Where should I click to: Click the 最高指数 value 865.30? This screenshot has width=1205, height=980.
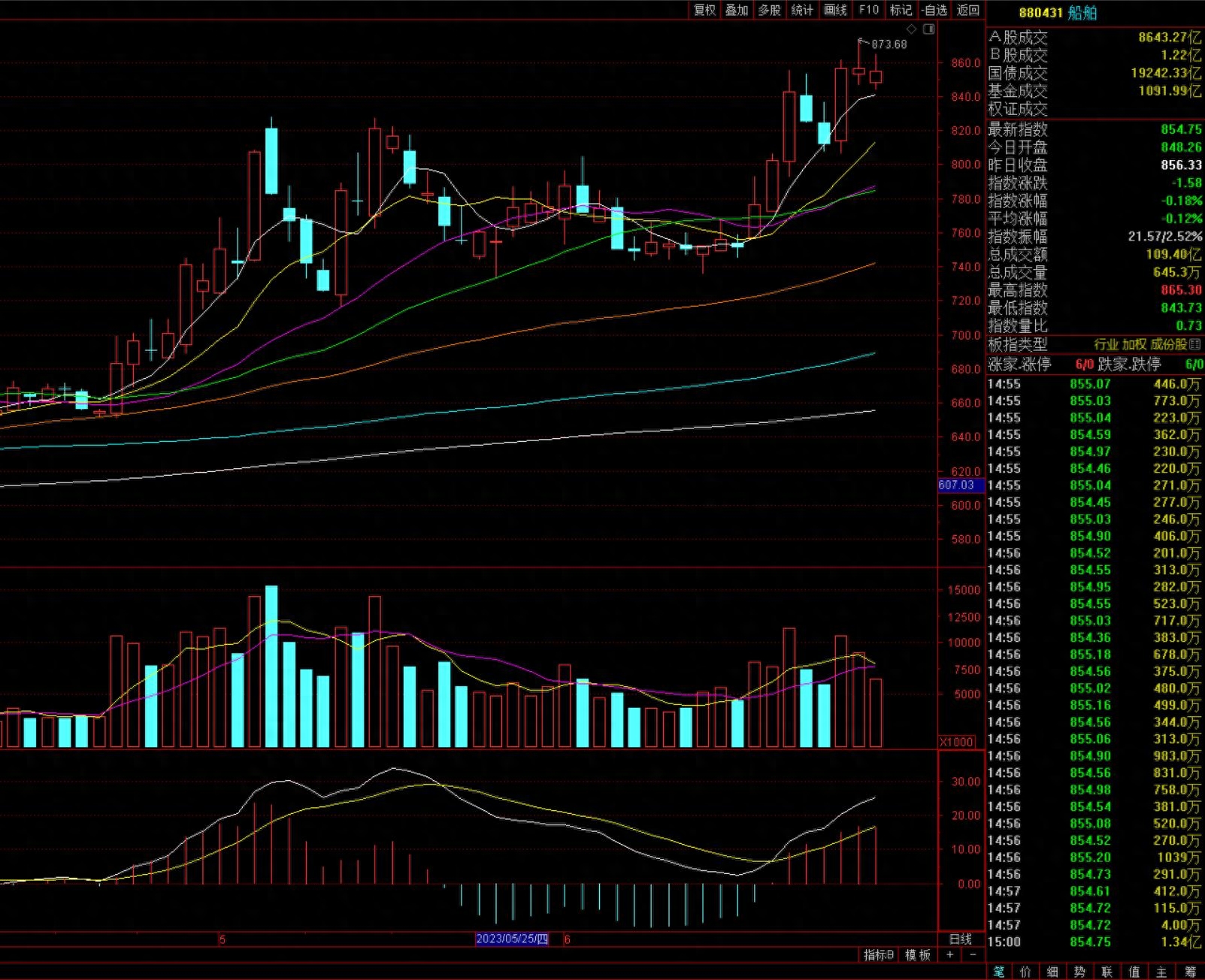tap(1181, 290)
